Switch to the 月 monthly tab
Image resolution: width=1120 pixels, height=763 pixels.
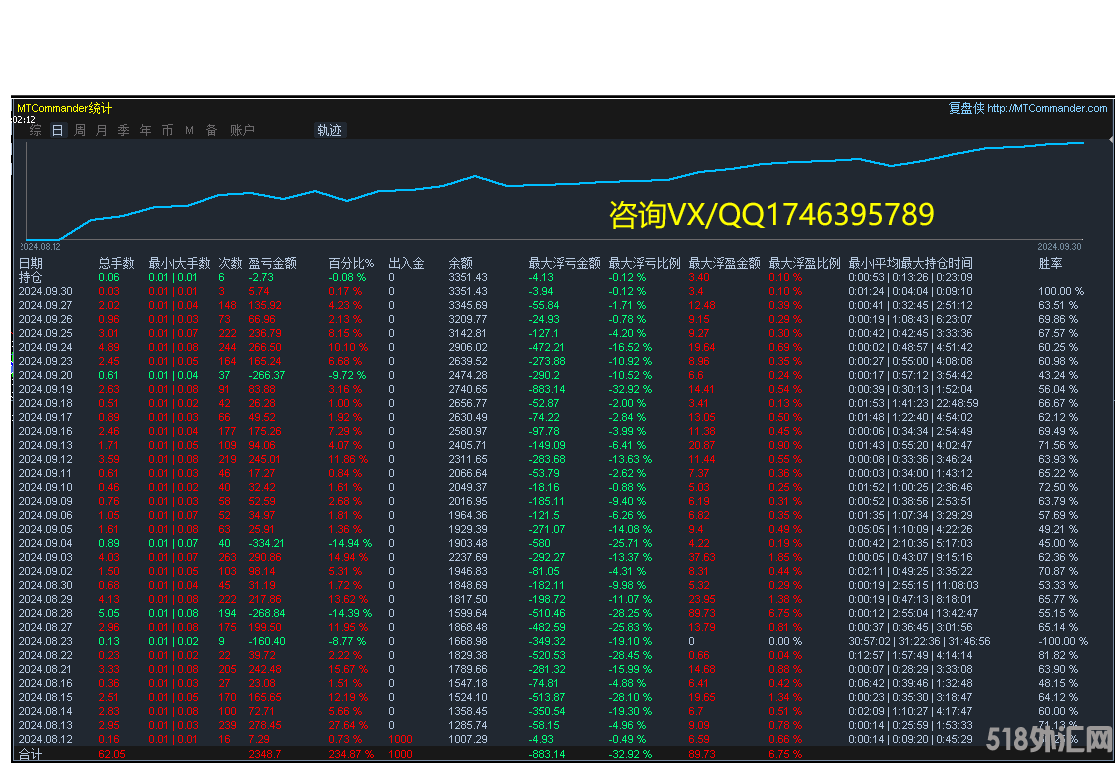(x=101, y=130)
